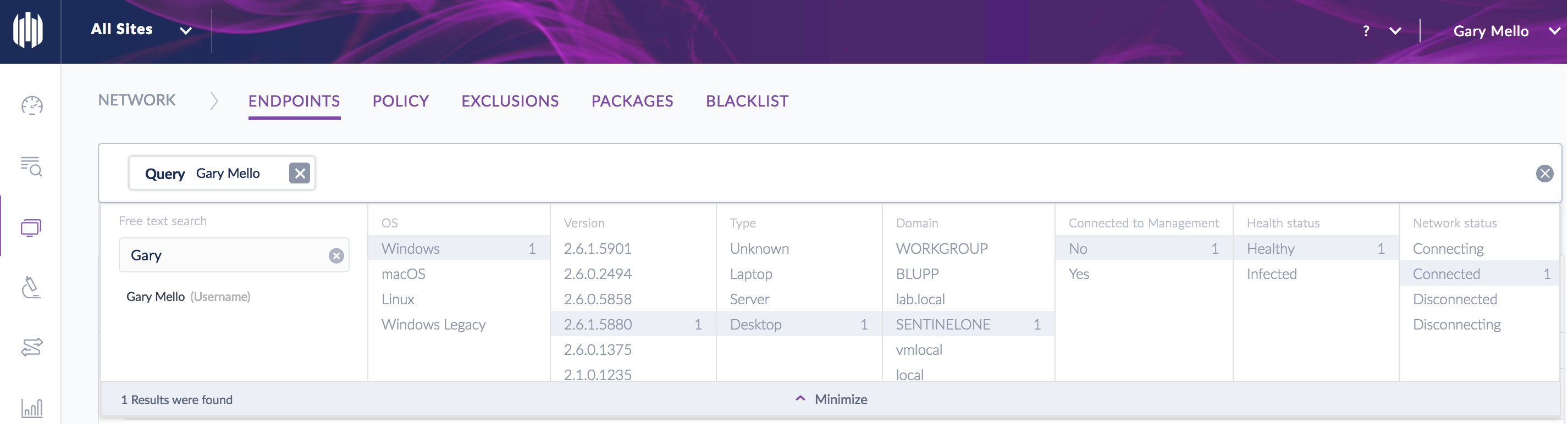Open the Visibility search icon in sidebar
Screen dimensions: 1568x424
pyautogui.click(x=32, y=166)
